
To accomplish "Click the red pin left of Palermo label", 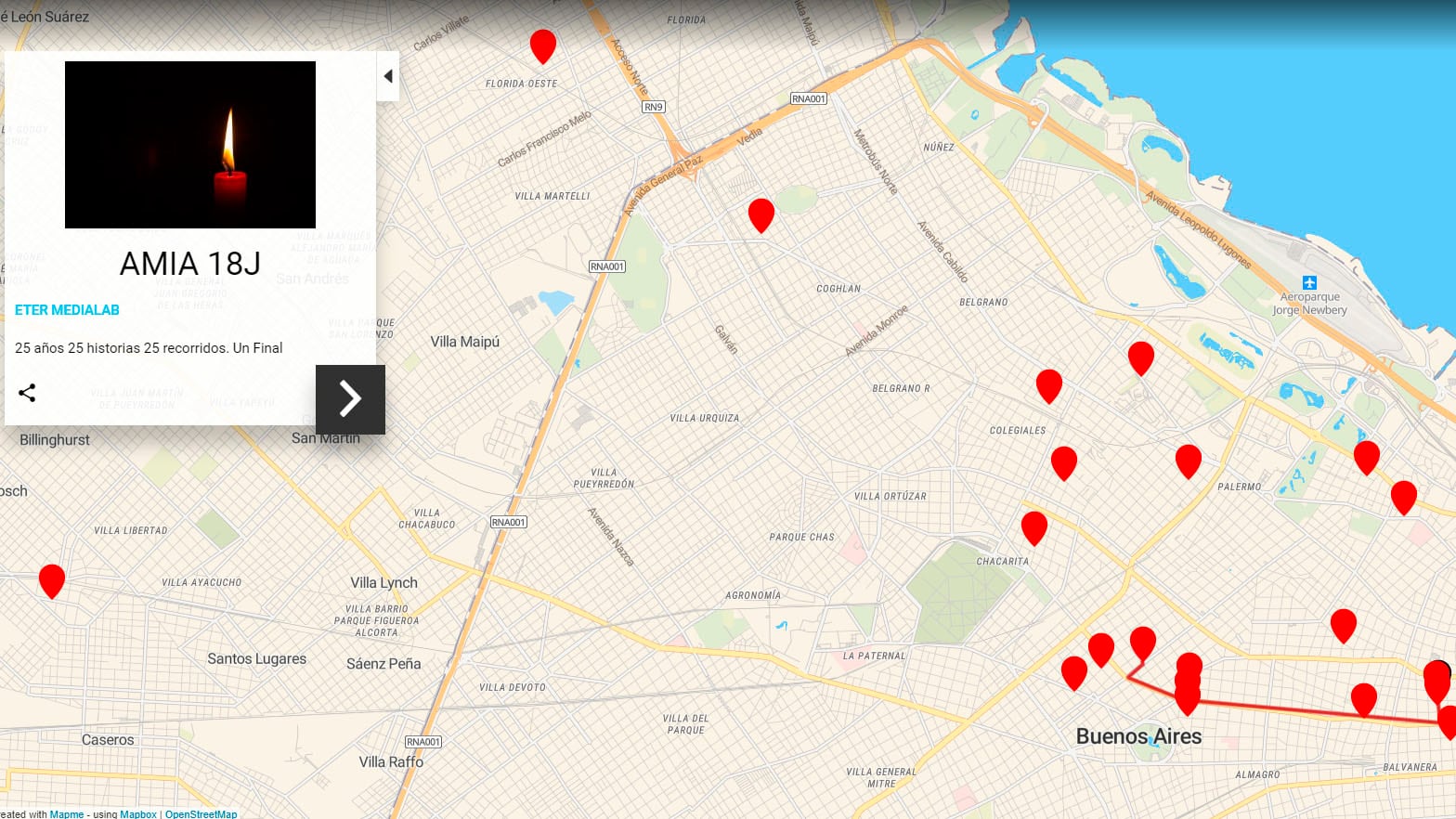I will (x=1189, y=459).
